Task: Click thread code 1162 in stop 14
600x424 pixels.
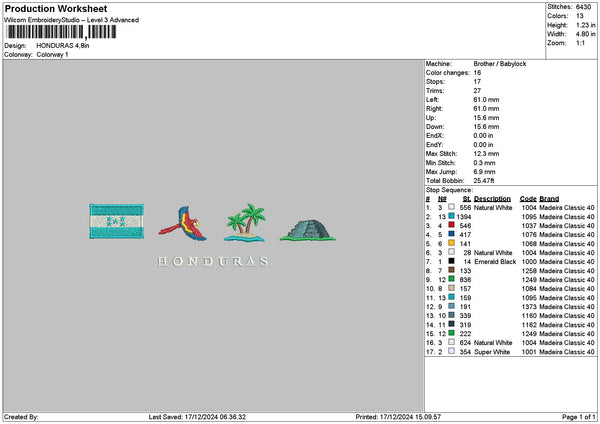Action: 529,325
